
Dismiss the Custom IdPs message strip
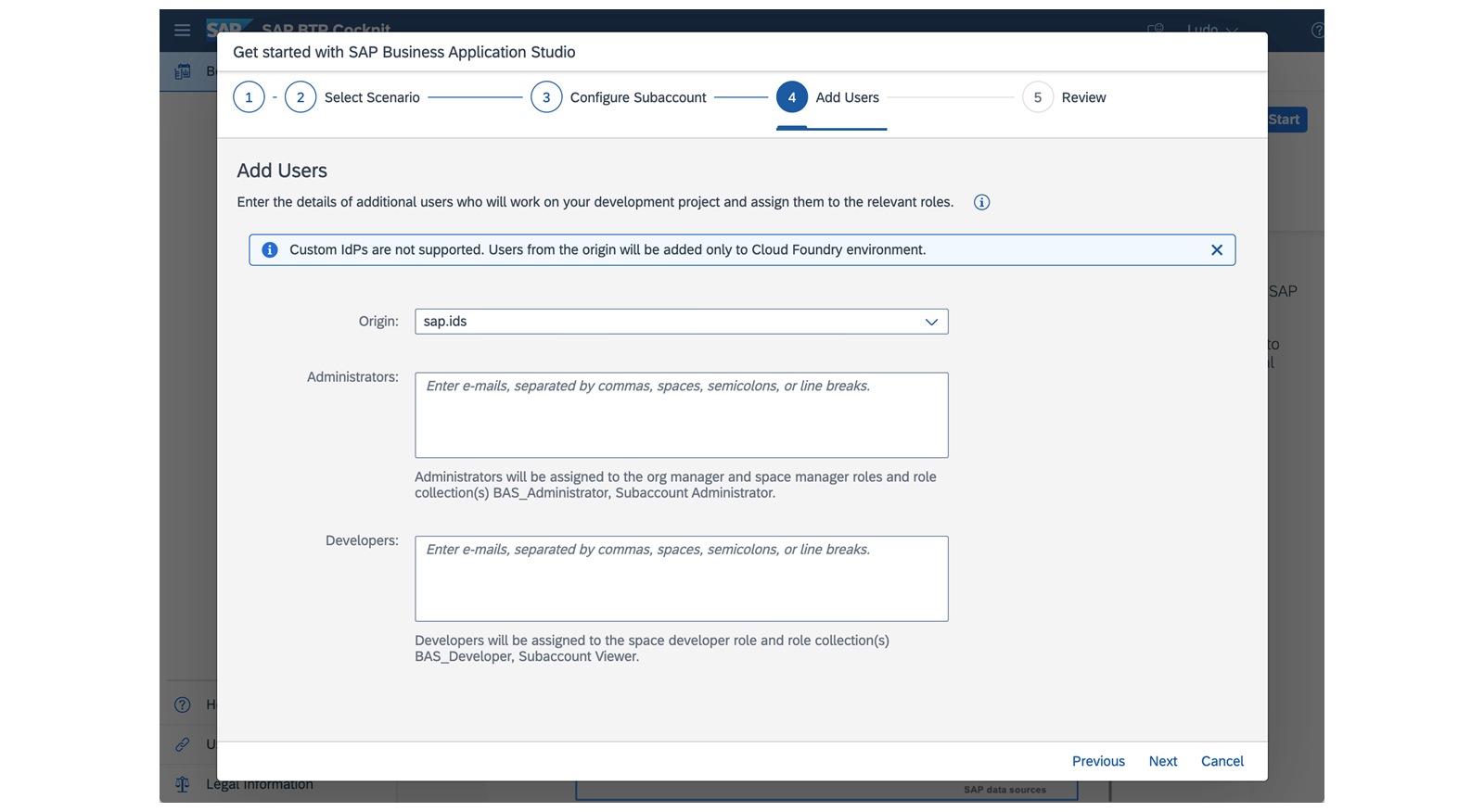point(1217,250)
